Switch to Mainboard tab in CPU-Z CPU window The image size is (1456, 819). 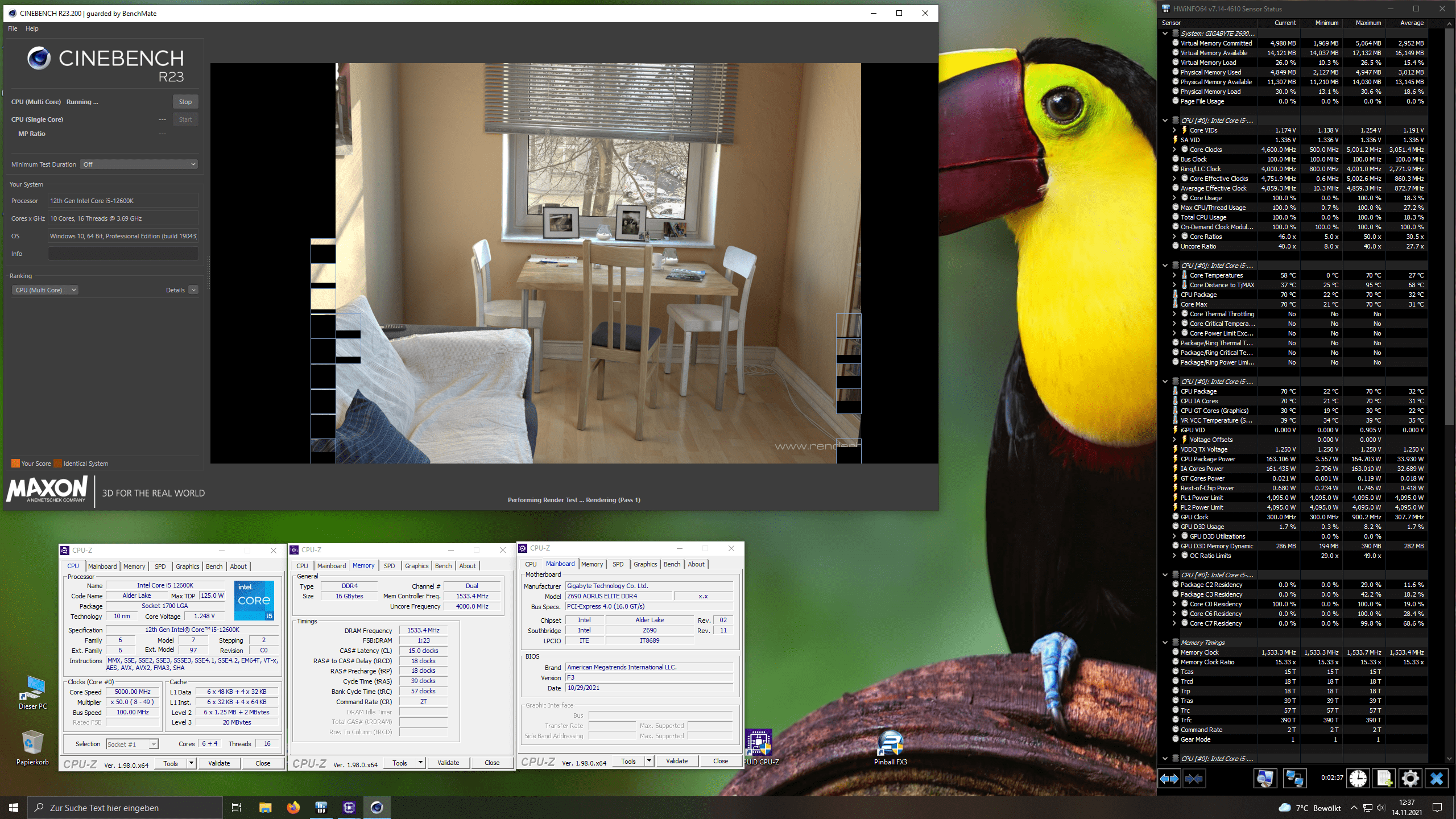[102, 566]
